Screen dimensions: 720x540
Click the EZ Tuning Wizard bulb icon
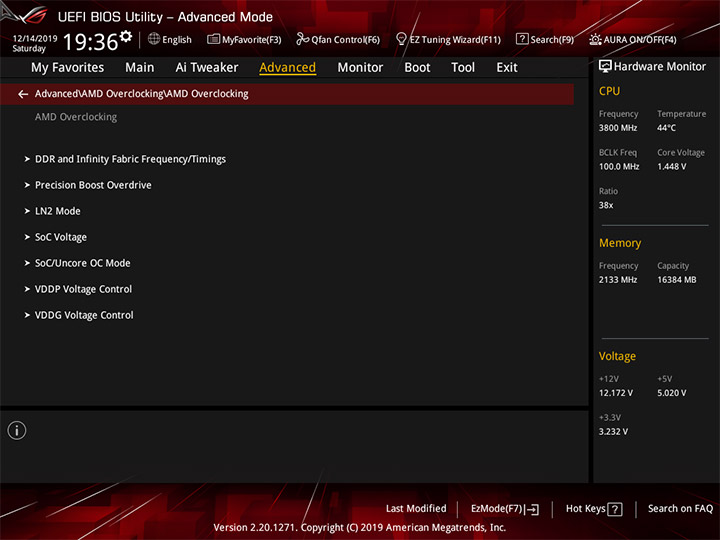pos(401,39)
